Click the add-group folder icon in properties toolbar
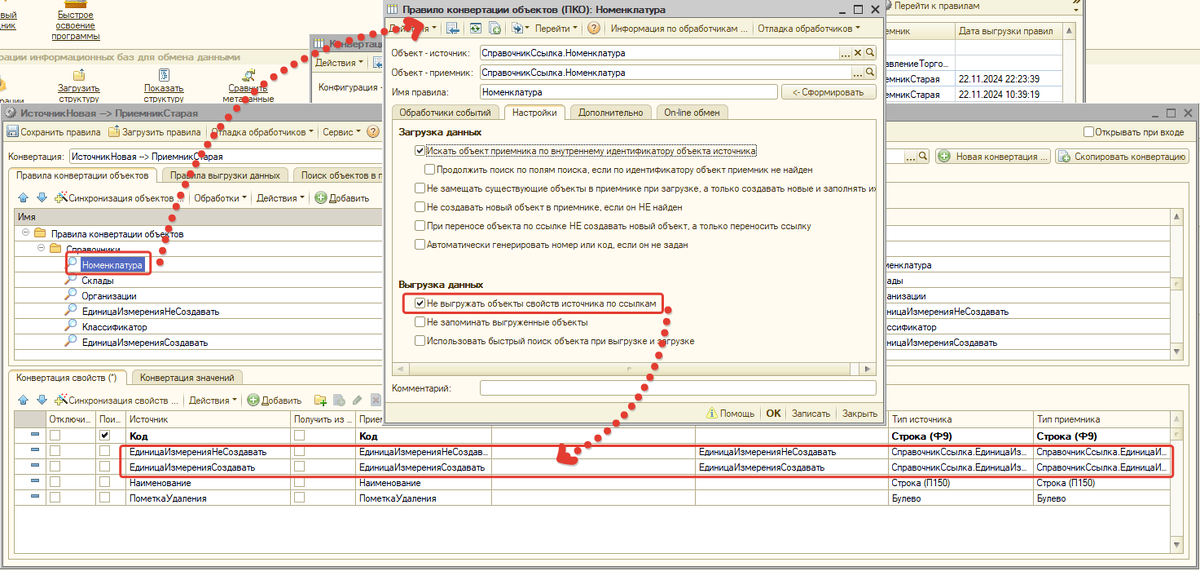This screenshot has height=571, width=1200. coord(321,400)
